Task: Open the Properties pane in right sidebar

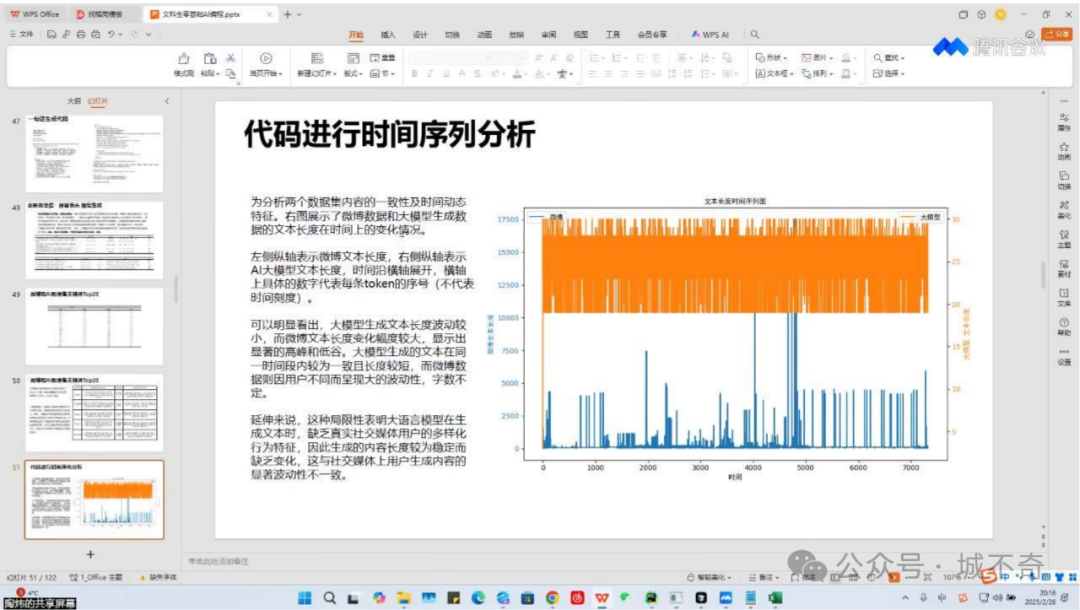Action: coord(1064,121)
